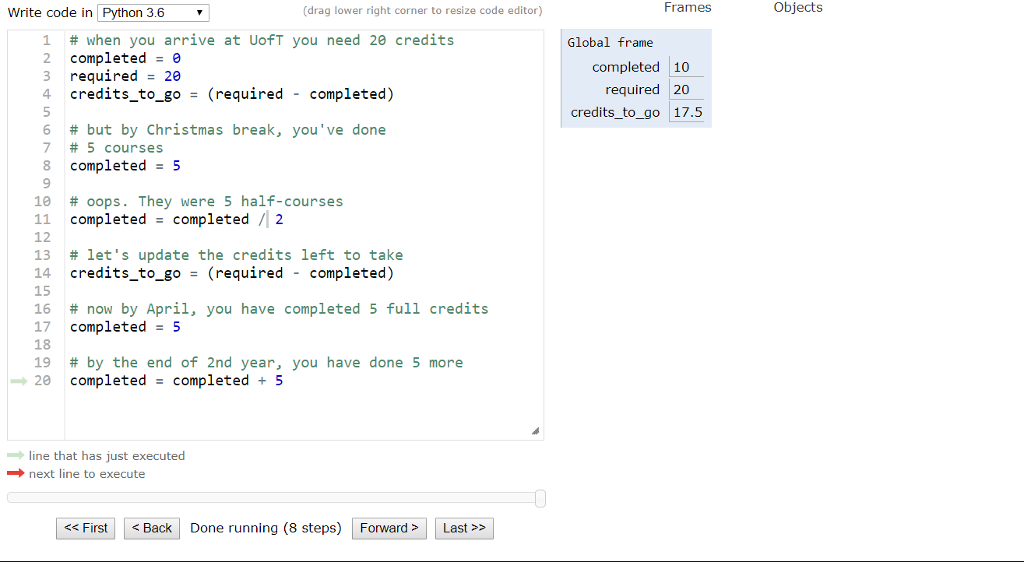Click the comment '# 5 courses' on line 7
The width and height of the screenshot is (1024, 562).
[x=116, y=148]
